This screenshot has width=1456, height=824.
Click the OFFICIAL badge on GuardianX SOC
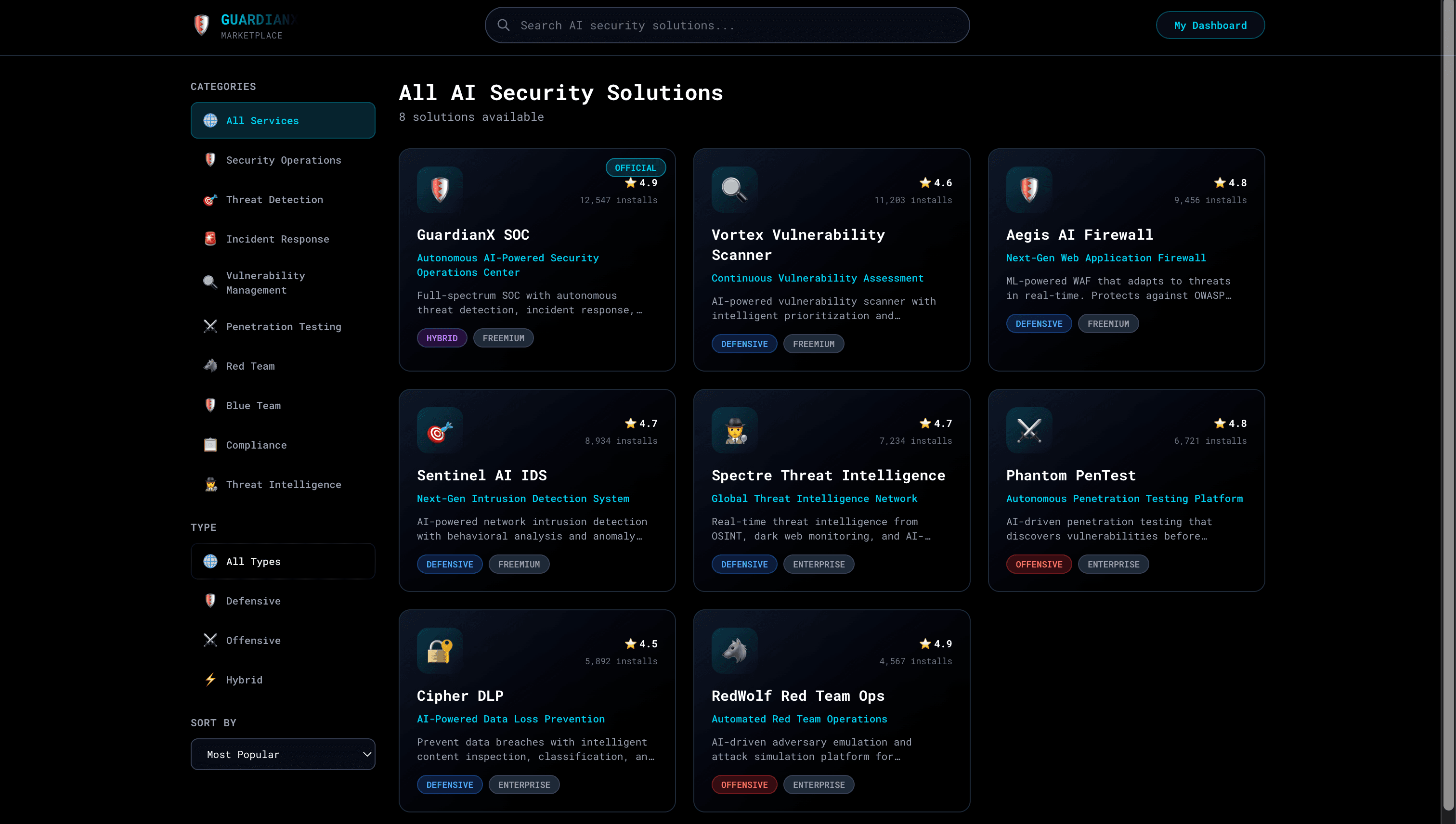pos(635,167)
